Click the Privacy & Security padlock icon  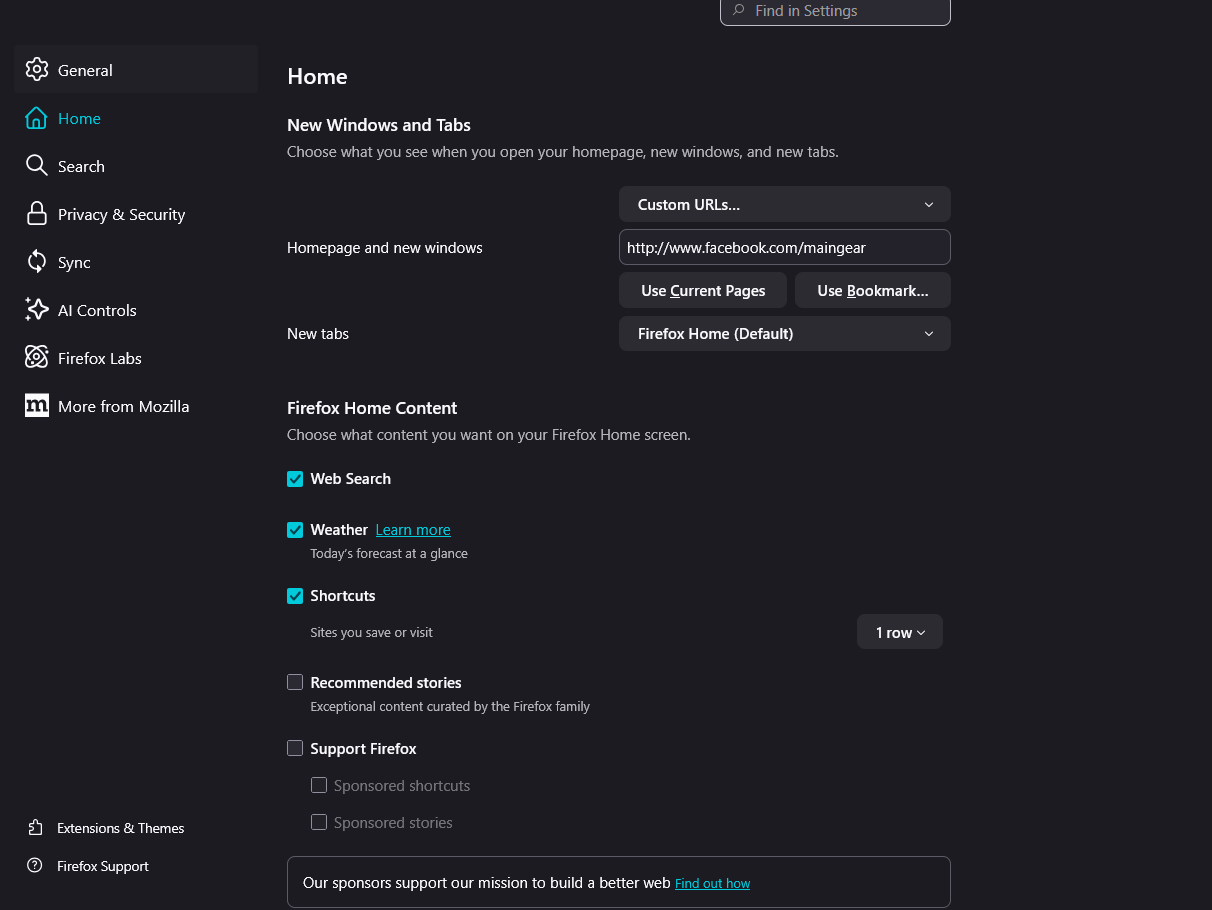point(37,214)
